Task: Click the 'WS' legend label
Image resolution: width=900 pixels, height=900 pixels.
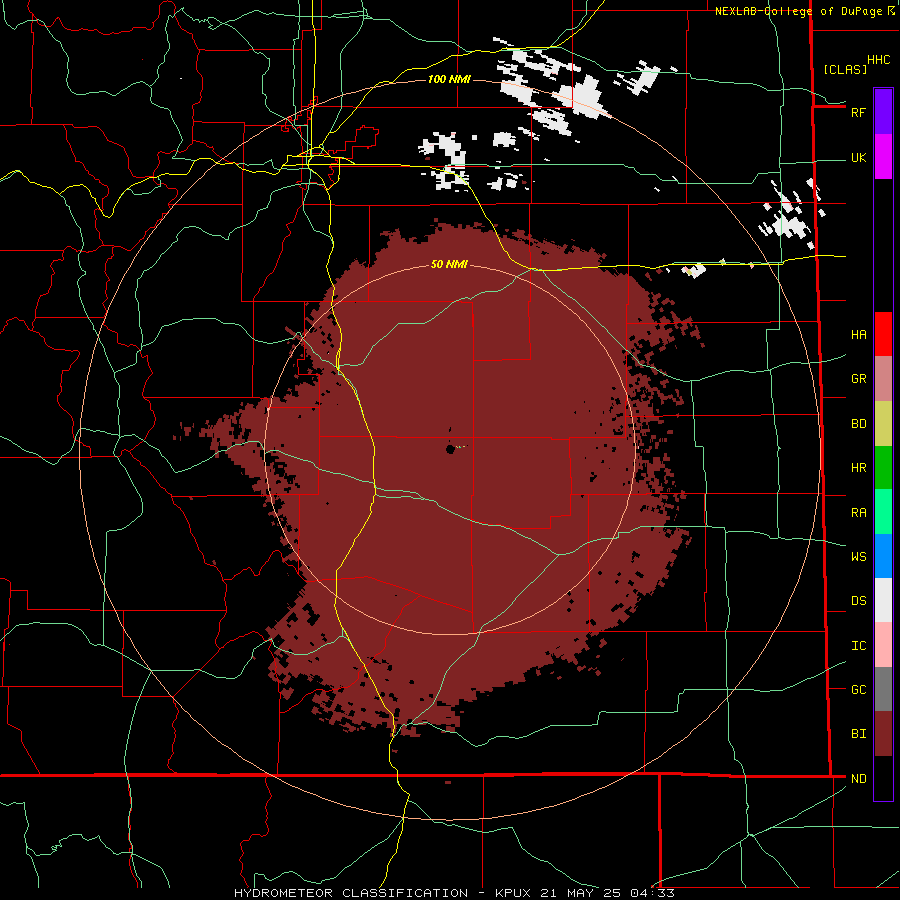Action: tap(858, 556)
